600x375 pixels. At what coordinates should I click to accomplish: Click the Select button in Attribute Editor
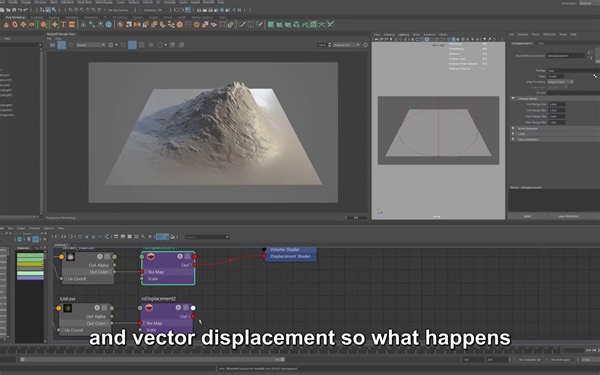[527, 216]
